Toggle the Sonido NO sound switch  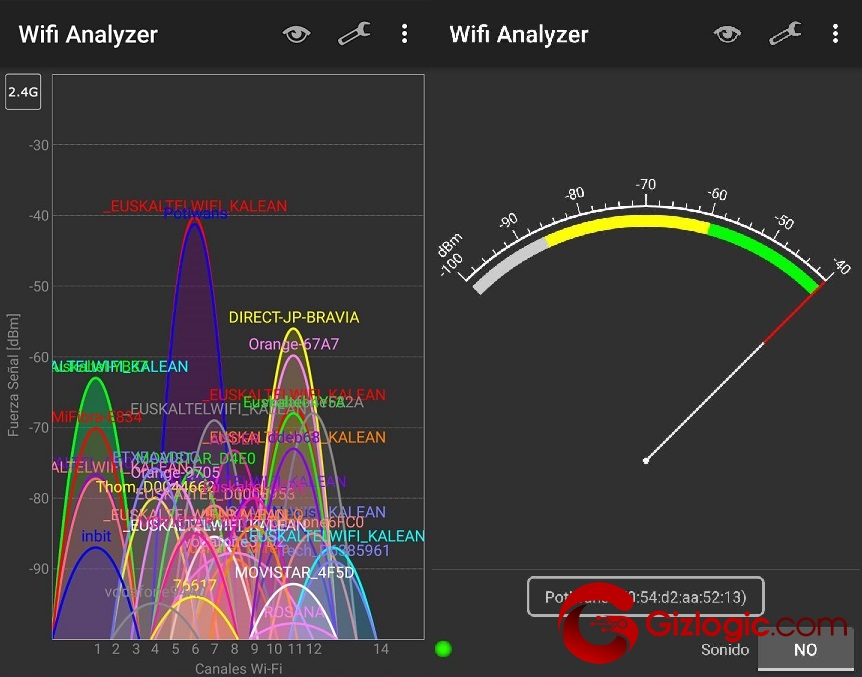point(805,650)
